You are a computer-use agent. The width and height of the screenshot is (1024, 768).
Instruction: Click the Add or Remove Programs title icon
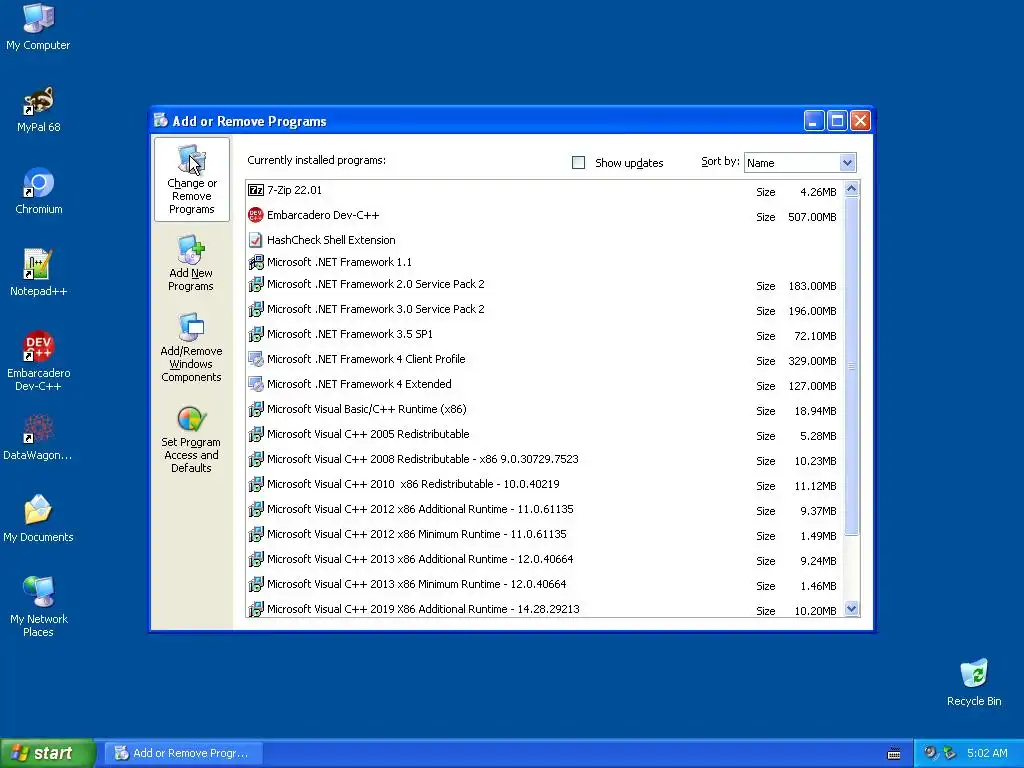[161, 120]
